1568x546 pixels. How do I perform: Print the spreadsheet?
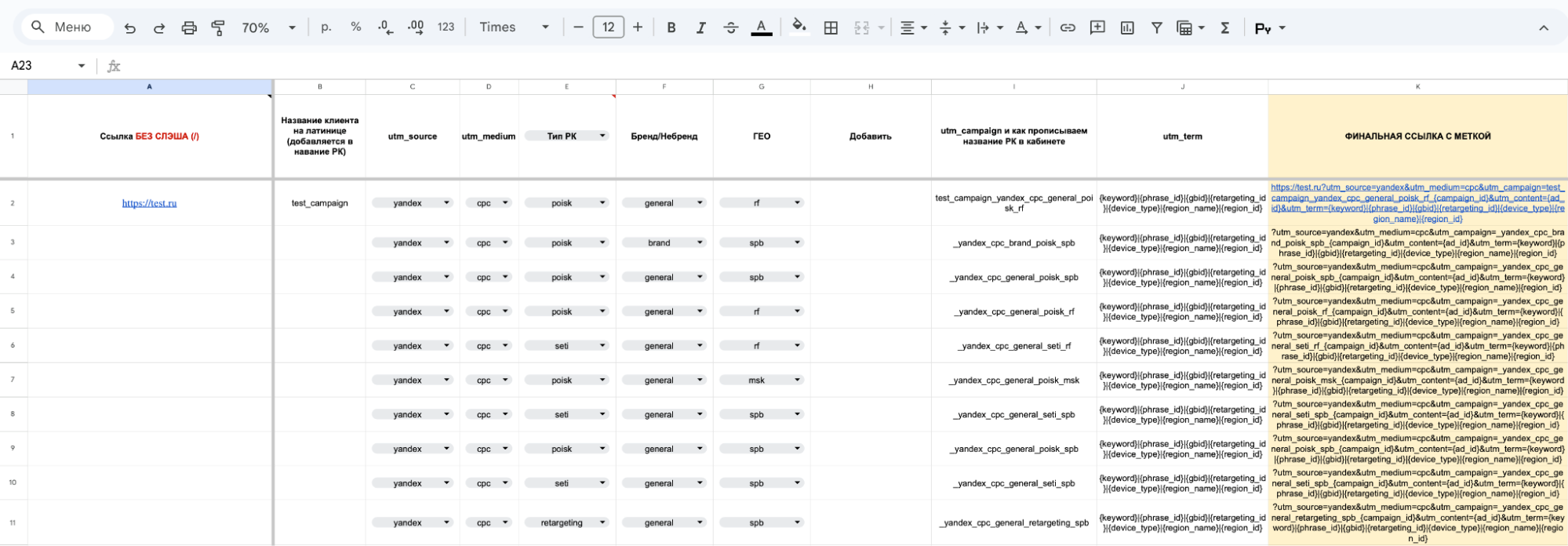point(189,27)
